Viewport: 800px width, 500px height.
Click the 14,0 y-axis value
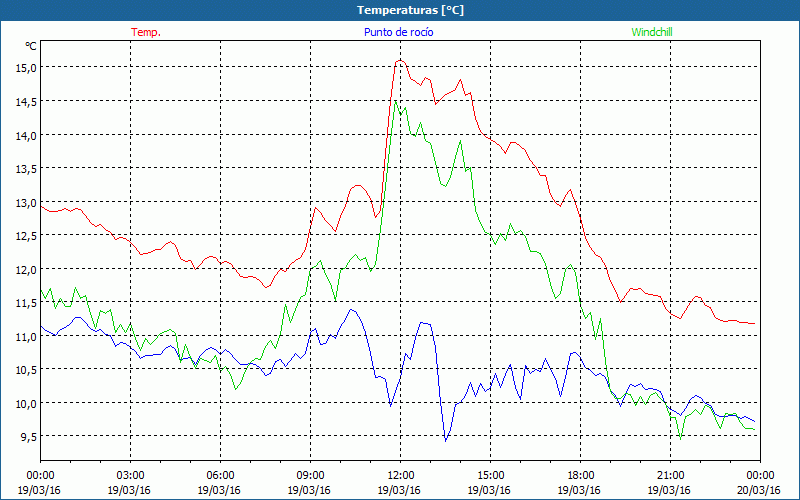[x=27, y=135]
